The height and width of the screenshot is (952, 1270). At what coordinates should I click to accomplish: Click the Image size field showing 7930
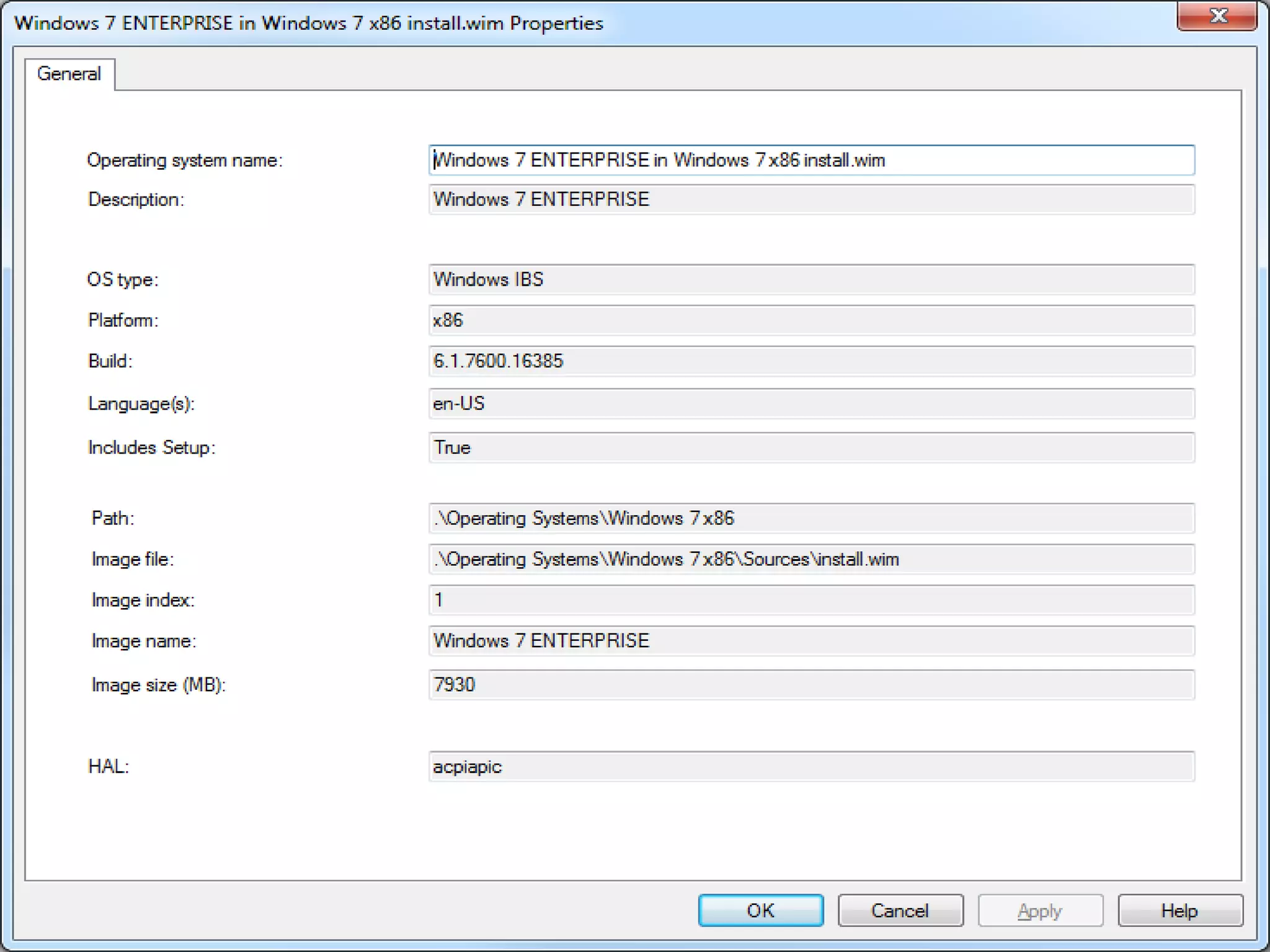(x=811, y=685)
